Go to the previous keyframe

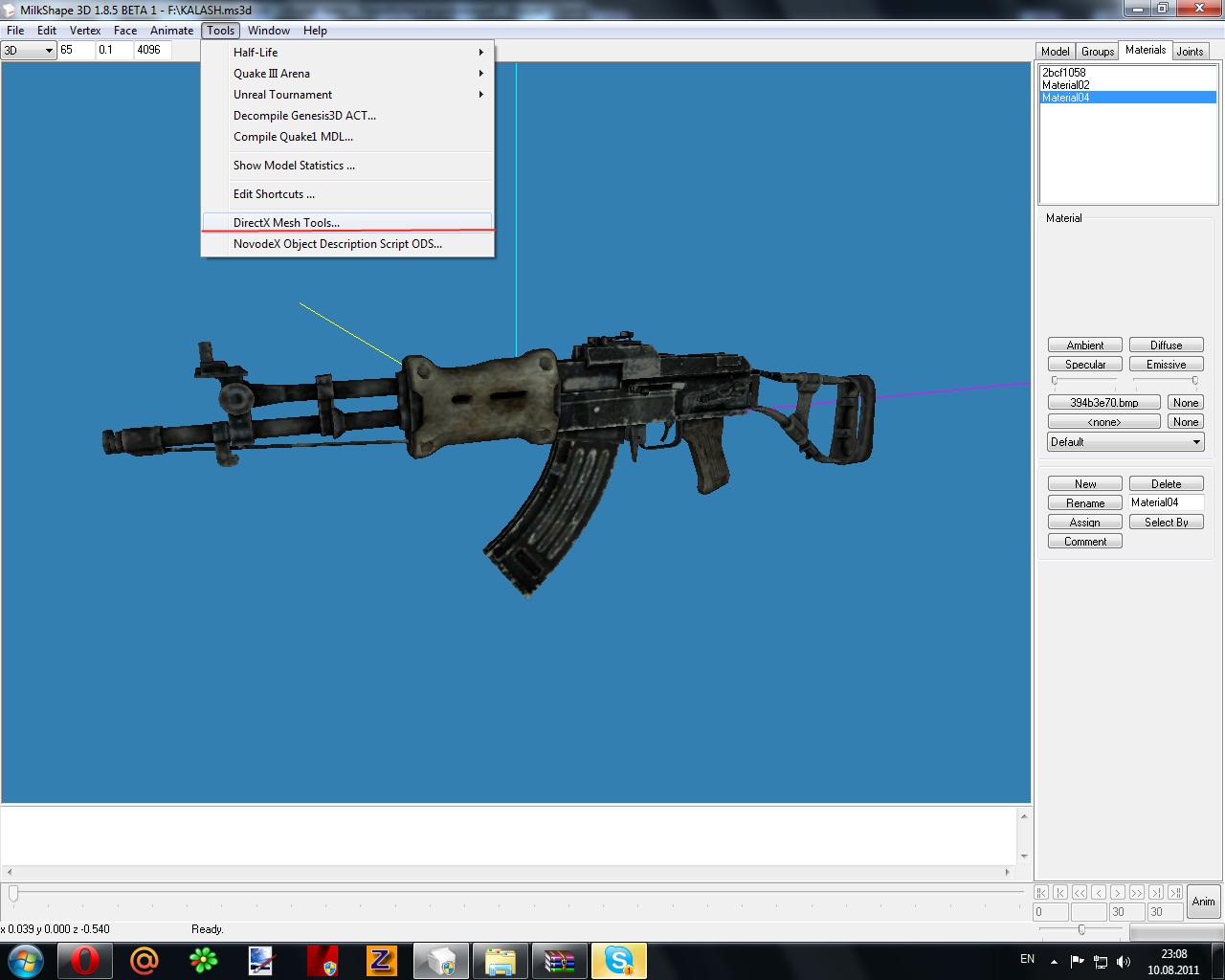click(x=1060, y=892)
